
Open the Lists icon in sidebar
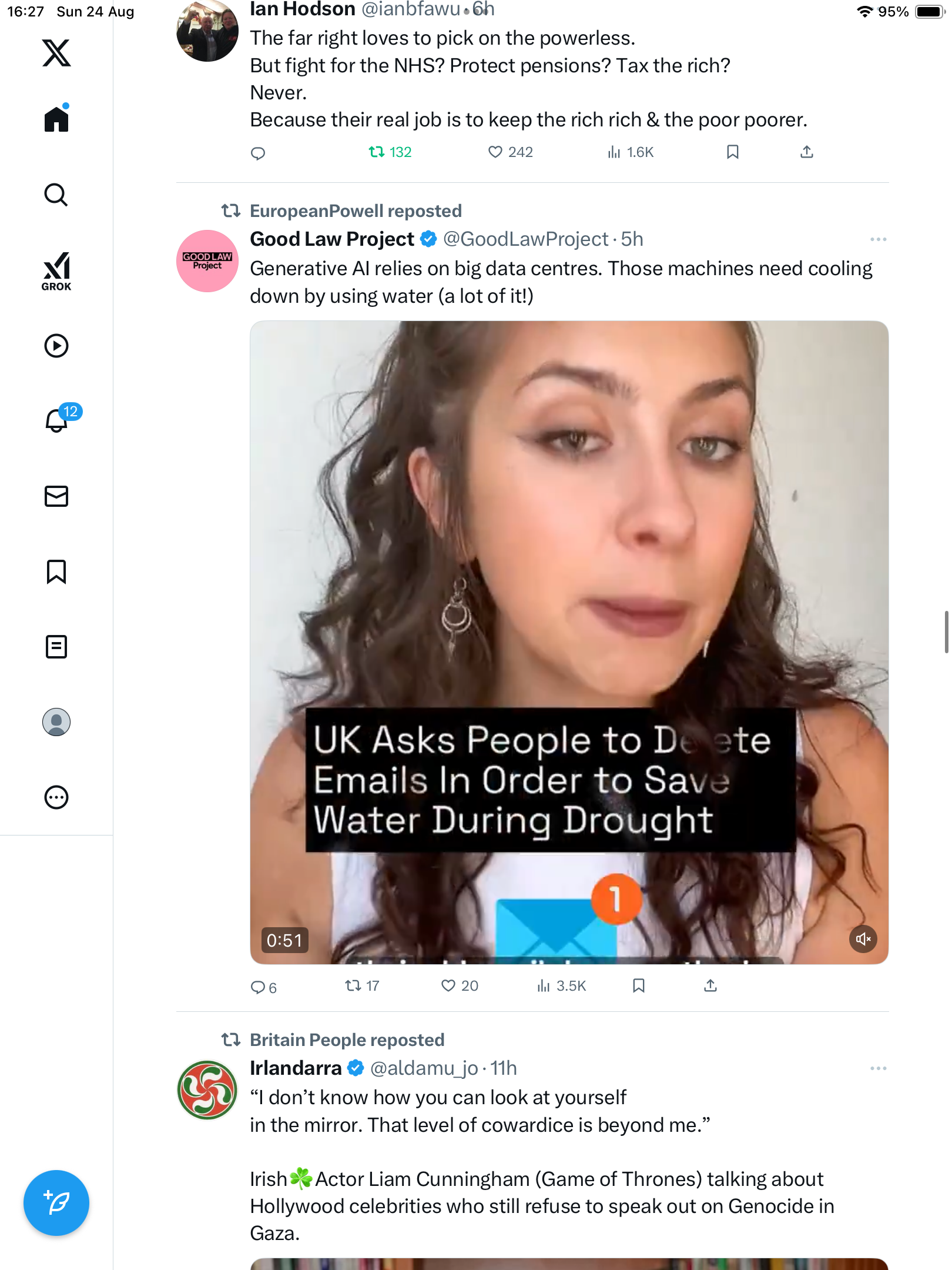(56, 647)
